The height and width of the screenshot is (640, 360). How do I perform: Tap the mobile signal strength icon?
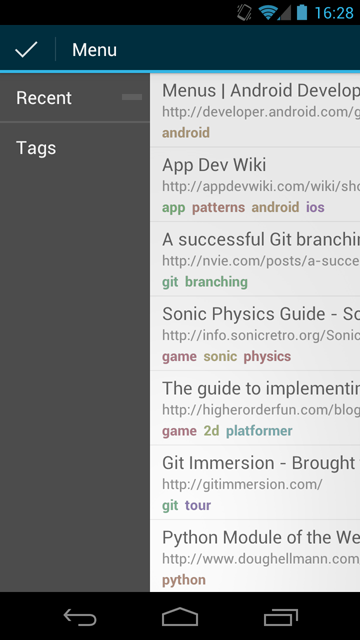tap(285, 13)
